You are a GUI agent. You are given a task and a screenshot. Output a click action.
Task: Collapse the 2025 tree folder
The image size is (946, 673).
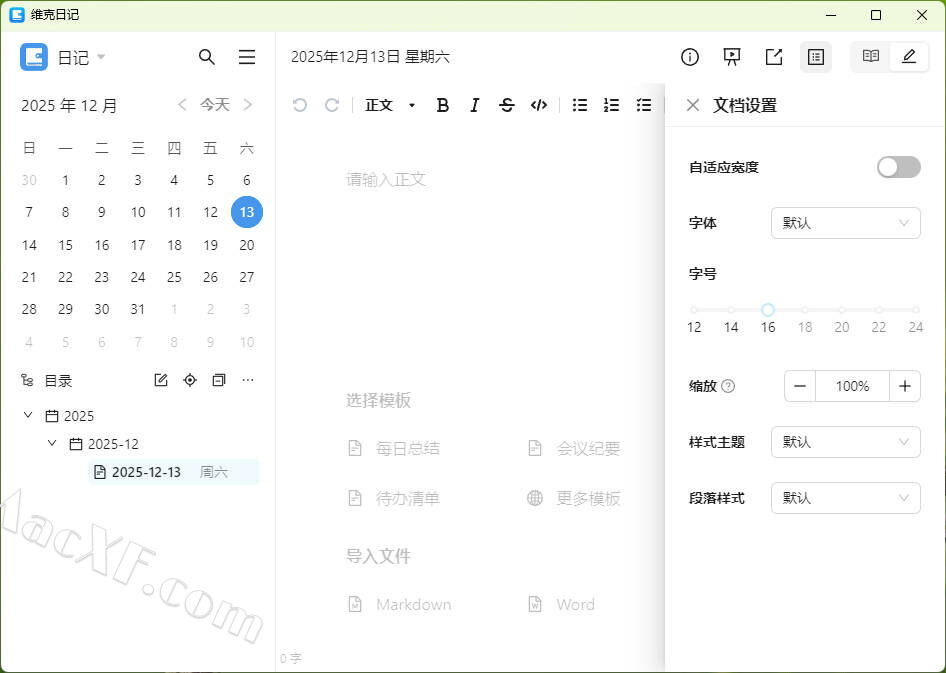pyautogui.click(x=28, y=415)
